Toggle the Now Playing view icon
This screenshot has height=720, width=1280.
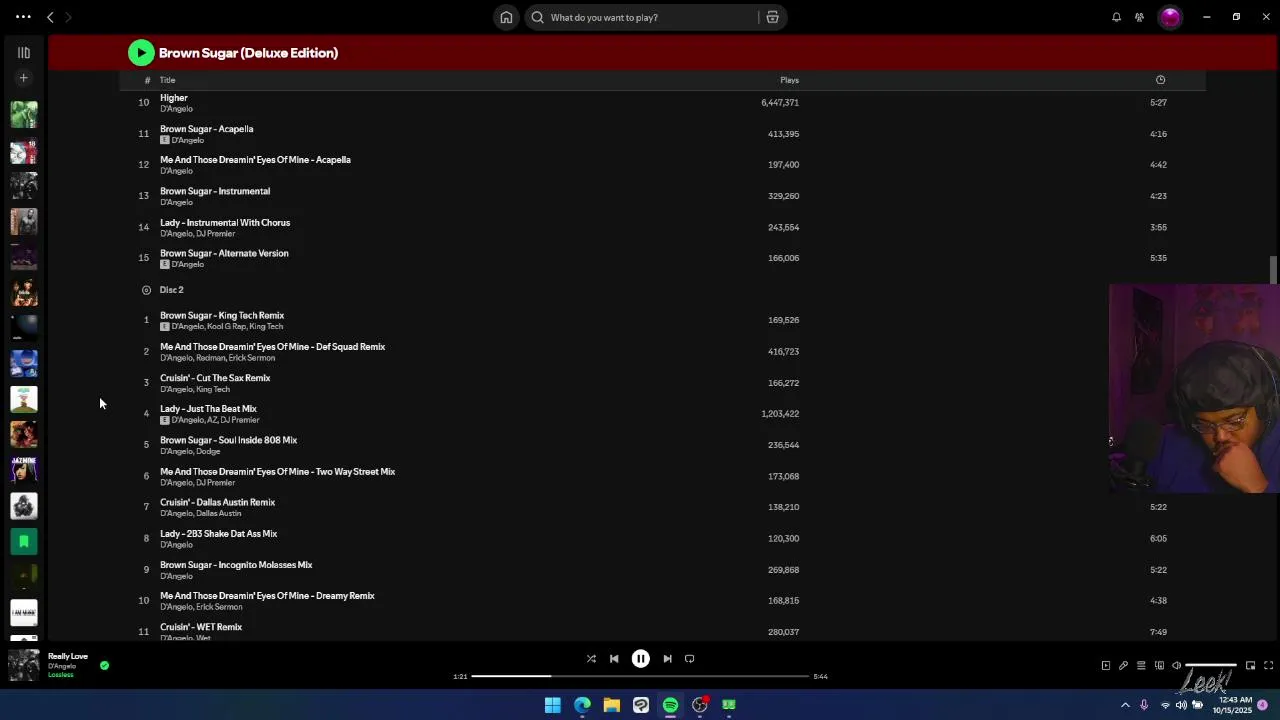[1105, 666]
